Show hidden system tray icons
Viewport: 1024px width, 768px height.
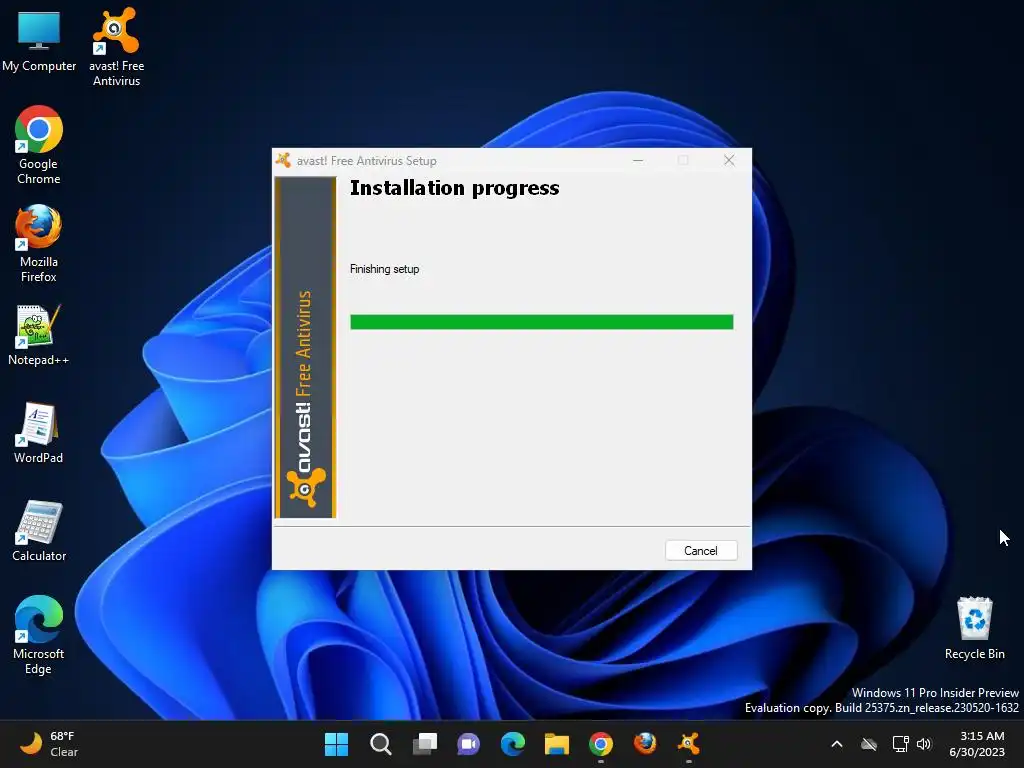(837, 744)
